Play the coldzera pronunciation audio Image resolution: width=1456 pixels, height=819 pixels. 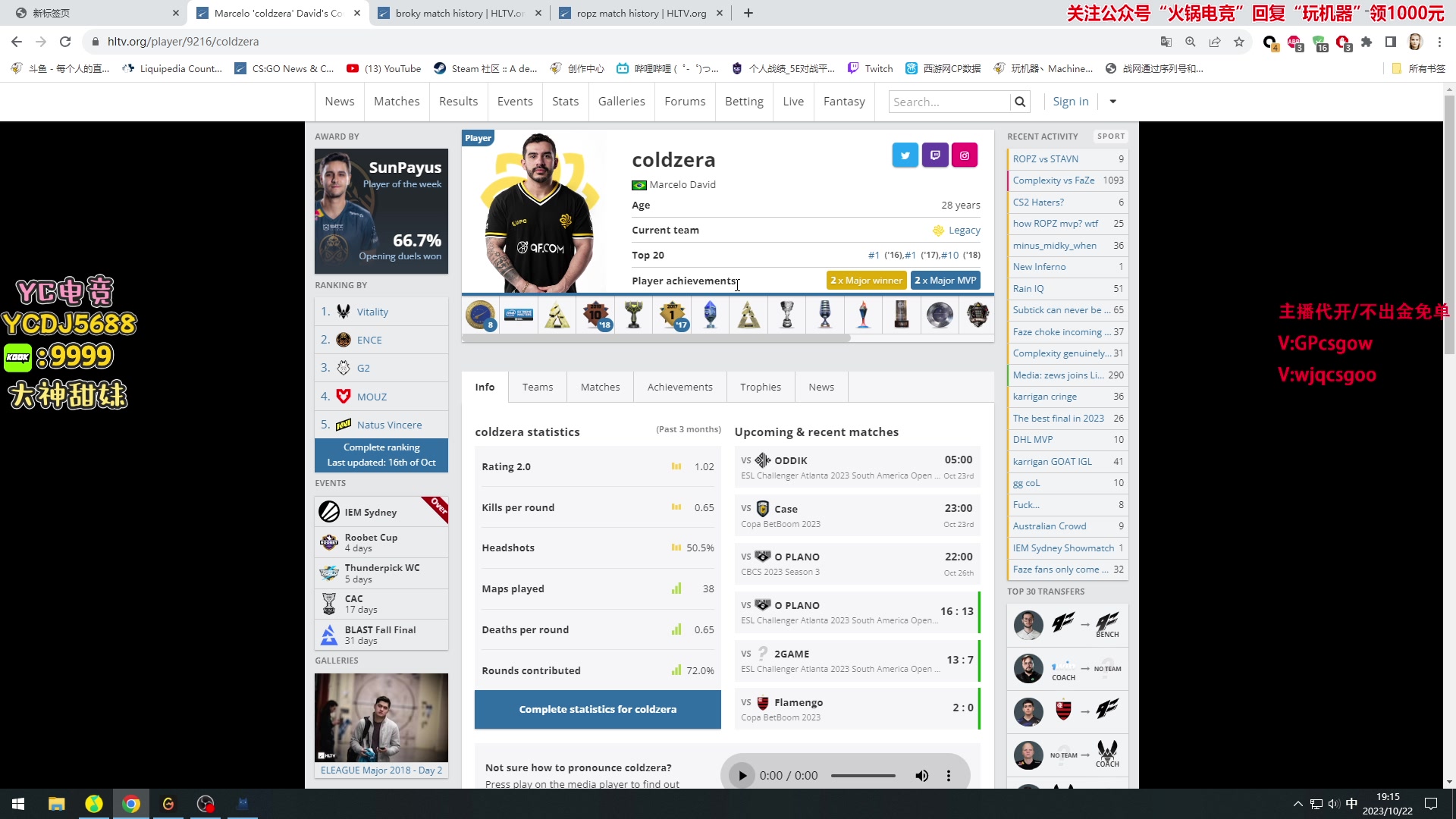pos(742,776)
